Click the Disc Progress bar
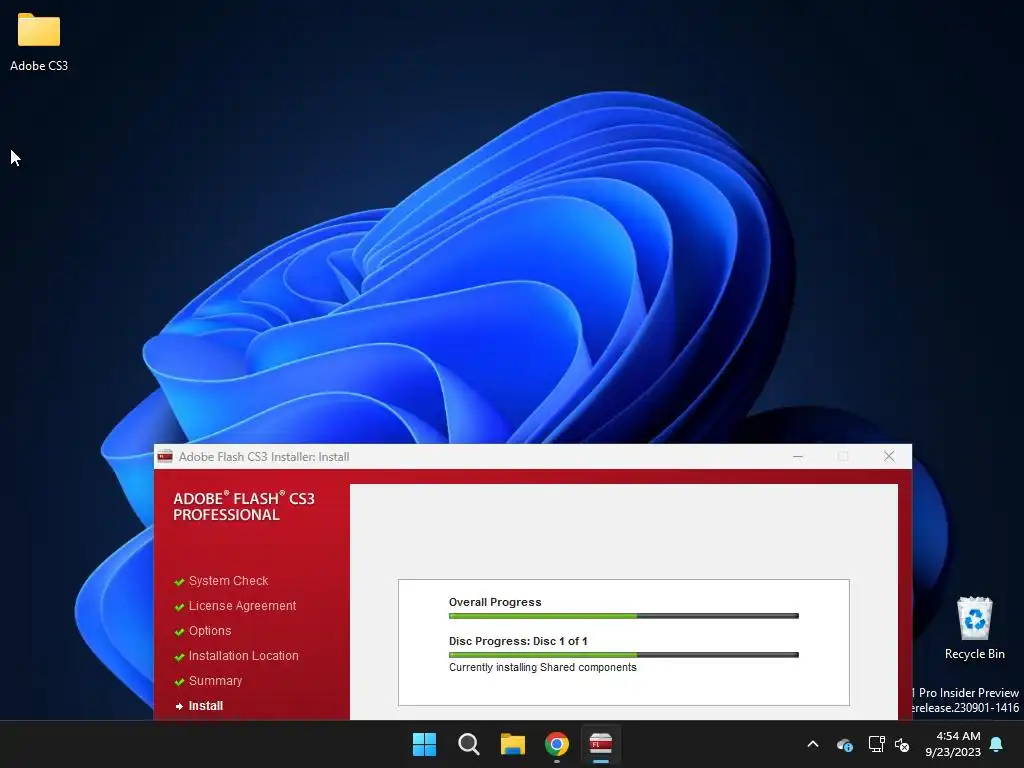The image size is (1024, 768). coord(624,655)
